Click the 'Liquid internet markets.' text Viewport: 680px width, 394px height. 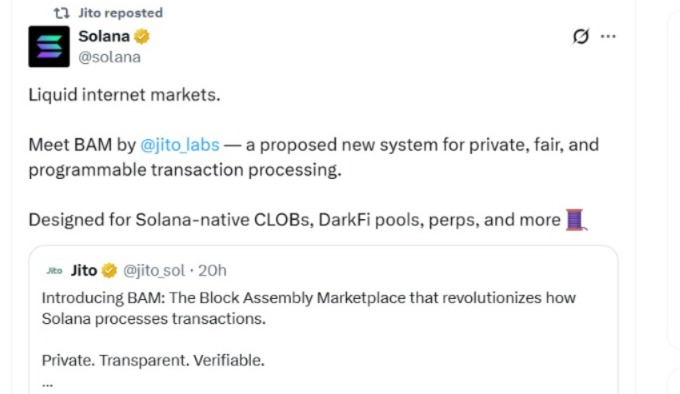124,94
